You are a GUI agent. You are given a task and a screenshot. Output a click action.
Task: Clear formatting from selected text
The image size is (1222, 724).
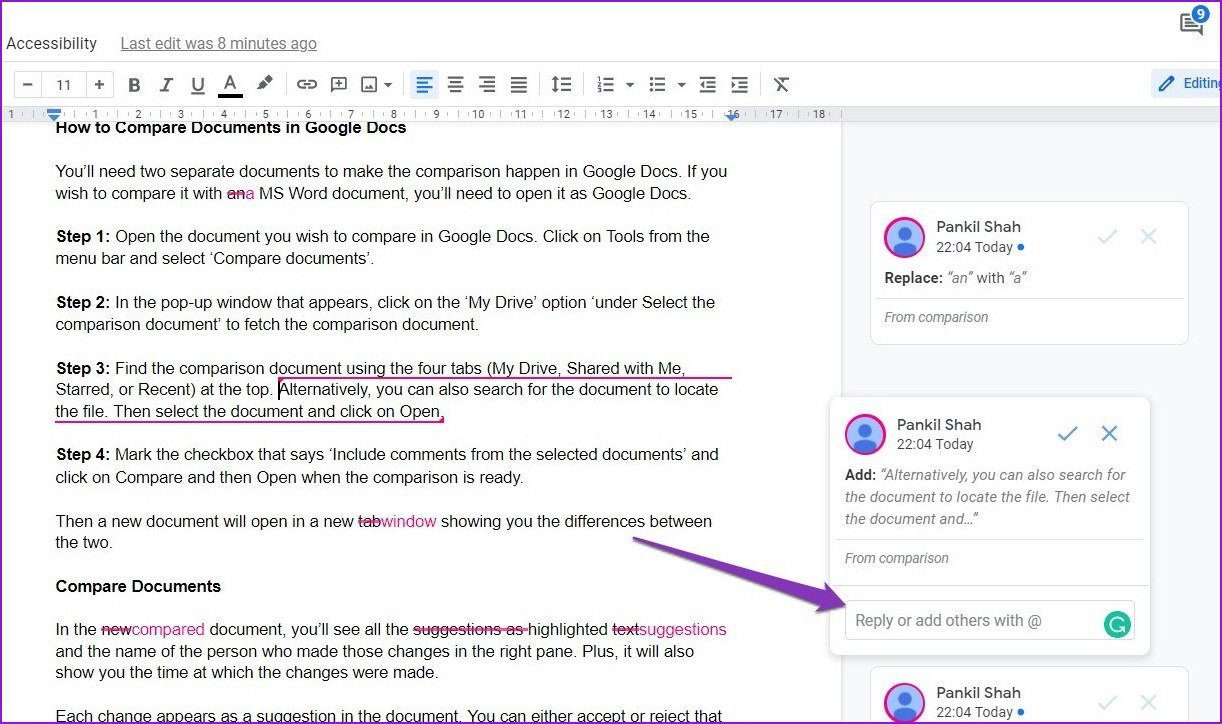pos(782,85)
